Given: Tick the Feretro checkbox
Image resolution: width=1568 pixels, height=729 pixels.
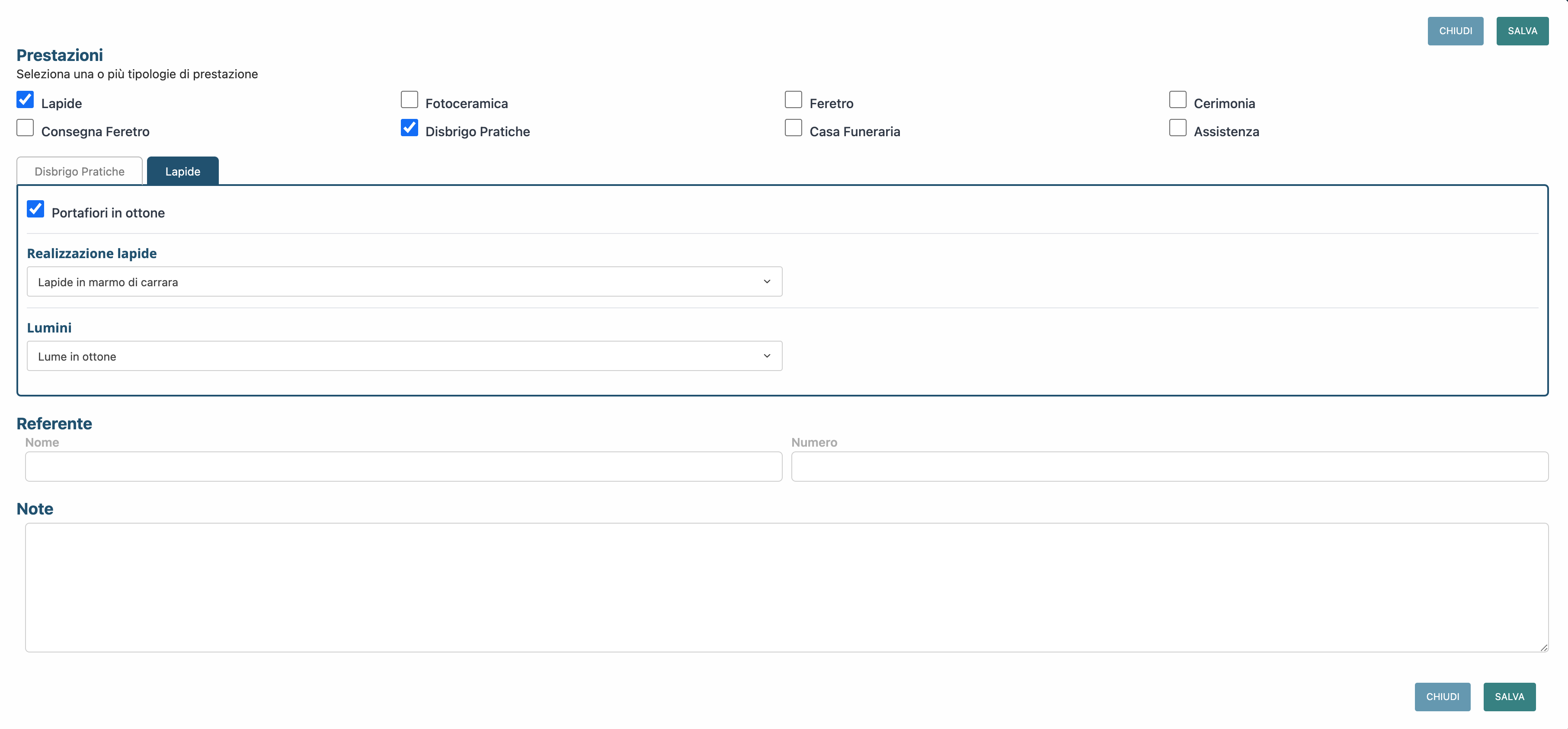Looking at the screenshot, I should (x=793, y=100).
